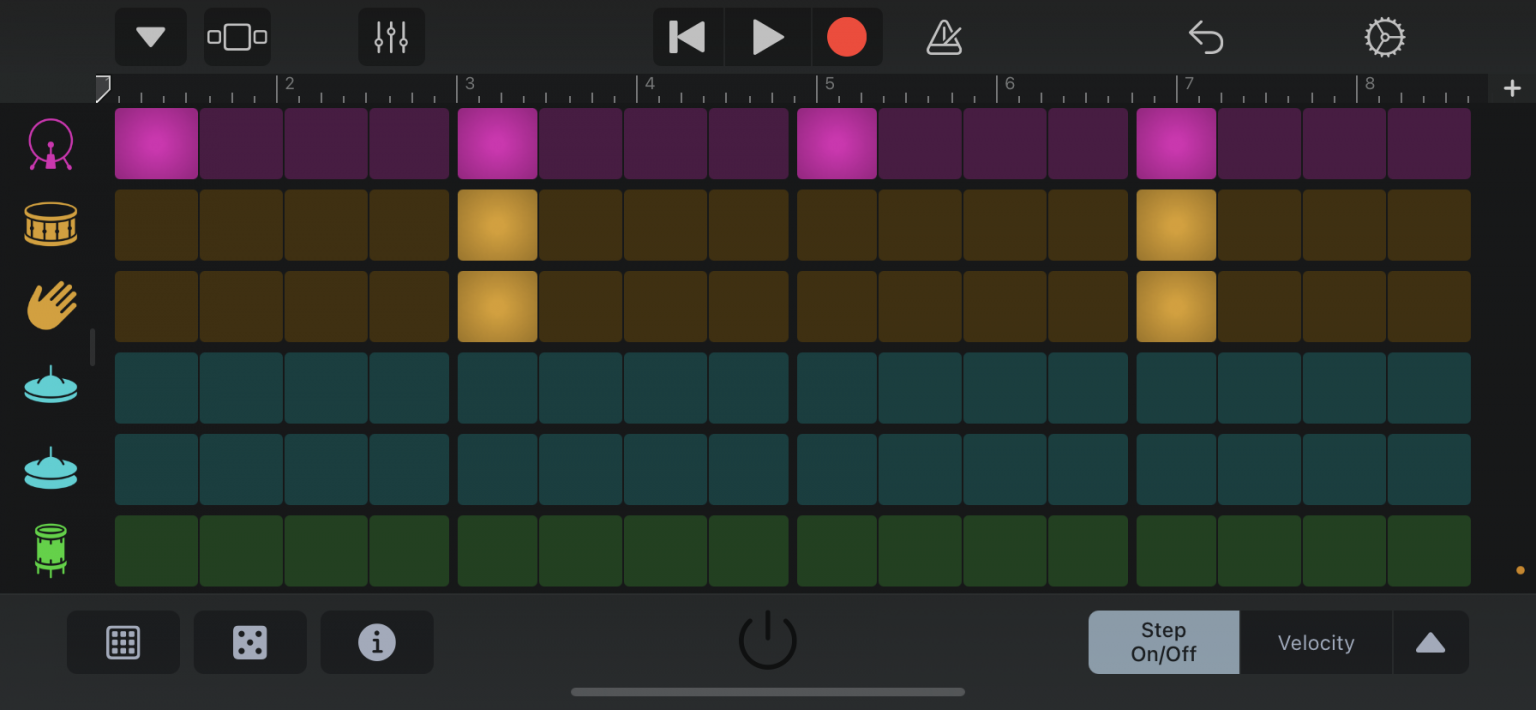Open the track mixer controls
The width and height of the screenshot is (1536, 710).
click(390, 37)
